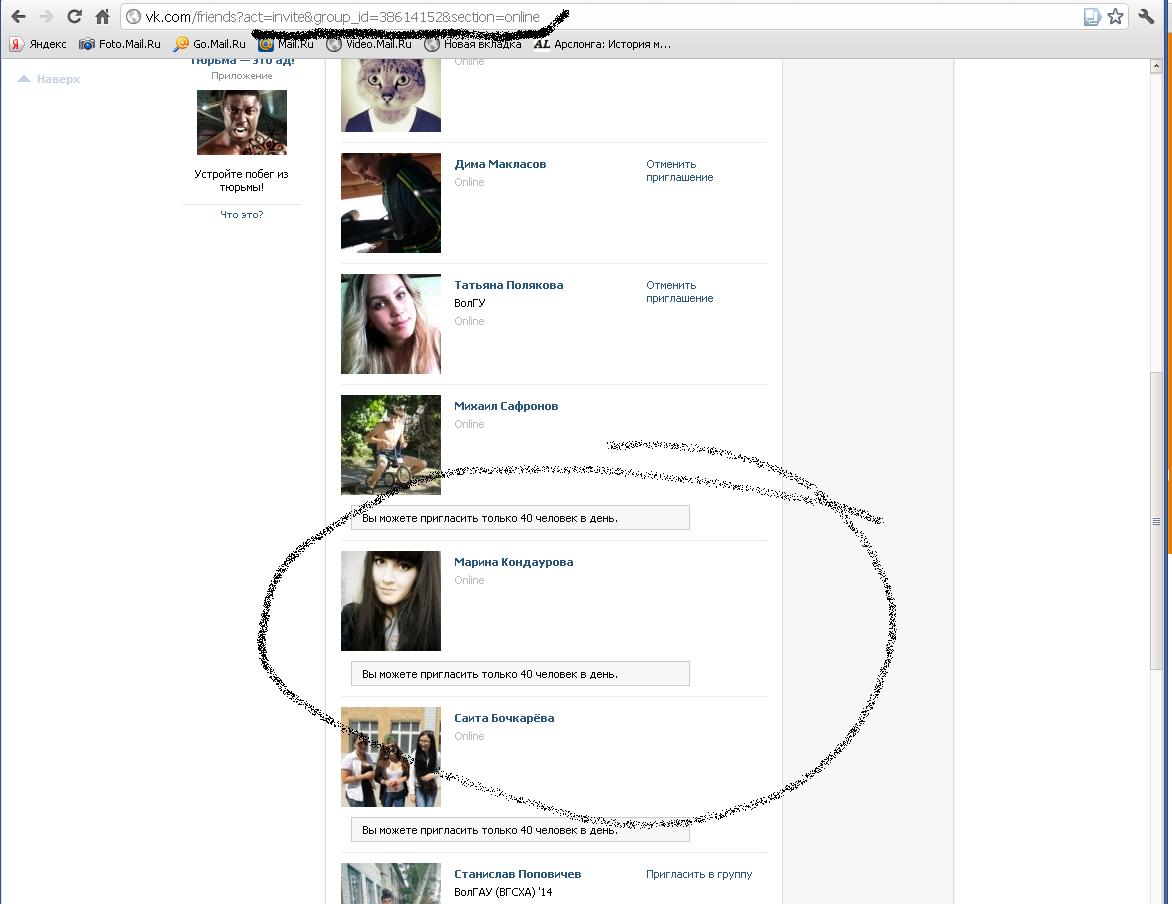Click the 40-person limit notice under Марина Кондаурова
This screenshot has height=904, width=1172.
(520, 674)
